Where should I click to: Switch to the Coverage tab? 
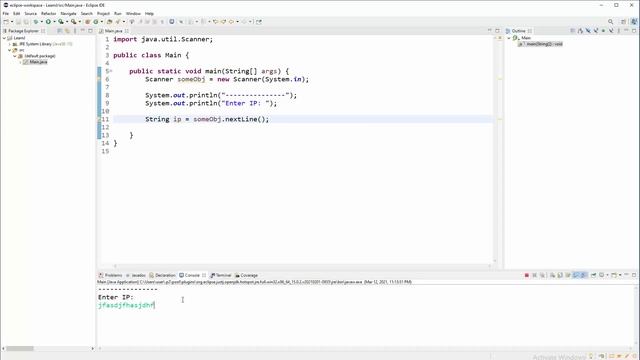pos(247,275)
